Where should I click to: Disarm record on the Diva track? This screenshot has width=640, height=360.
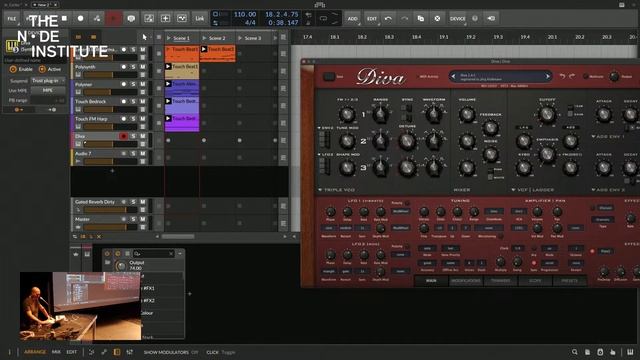123,136
